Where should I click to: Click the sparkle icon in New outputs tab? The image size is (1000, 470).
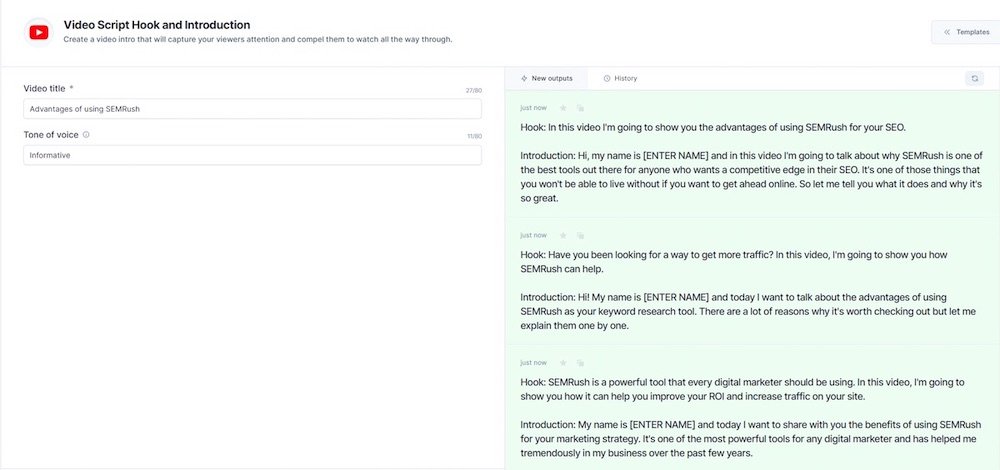(x=524, y=78)
